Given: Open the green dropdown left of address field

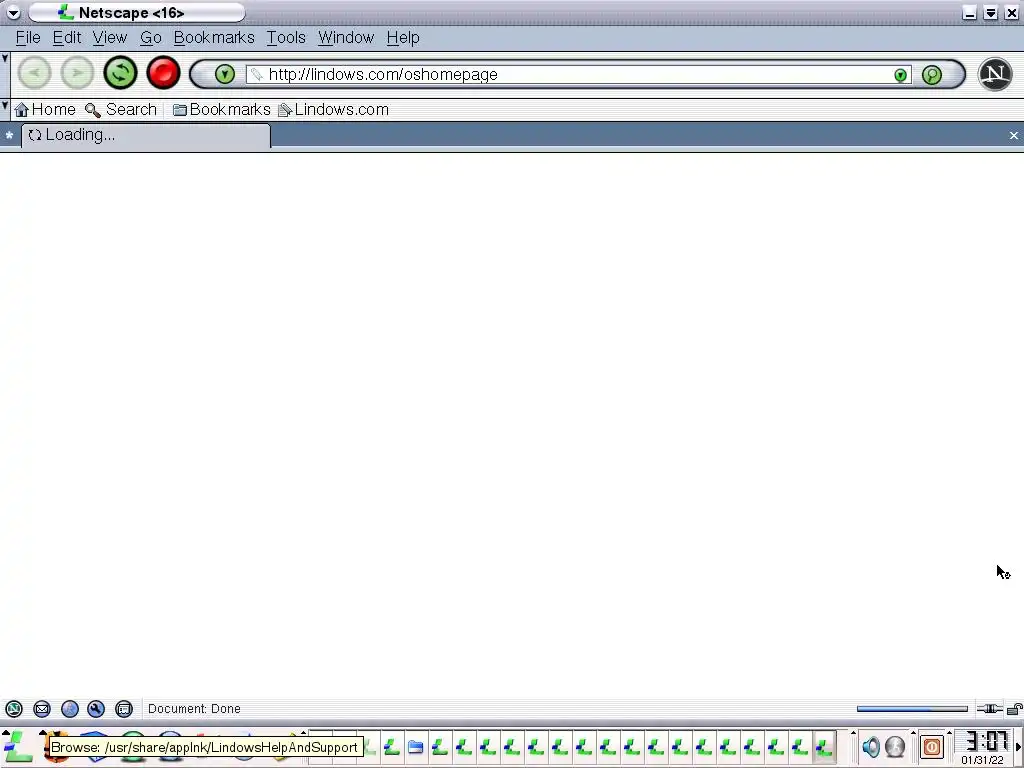Looking at the screenshot, I should [x=225, y=74].
